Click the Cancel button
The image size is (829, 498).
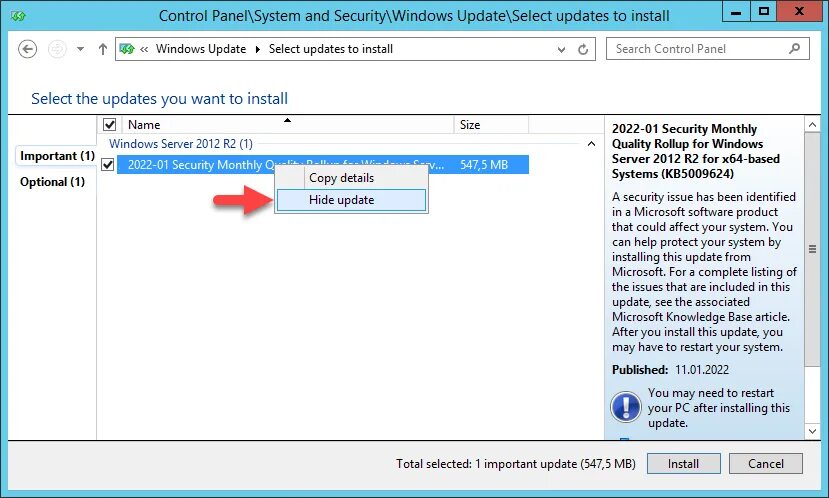coord(766,464)
